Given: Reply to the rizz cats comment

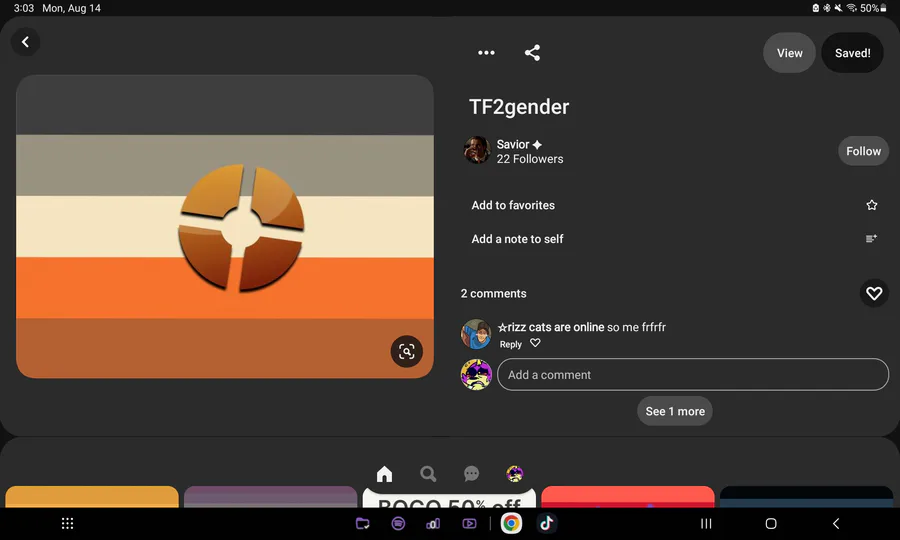Looking at the screenshot, I should click(x=510, y=344).
